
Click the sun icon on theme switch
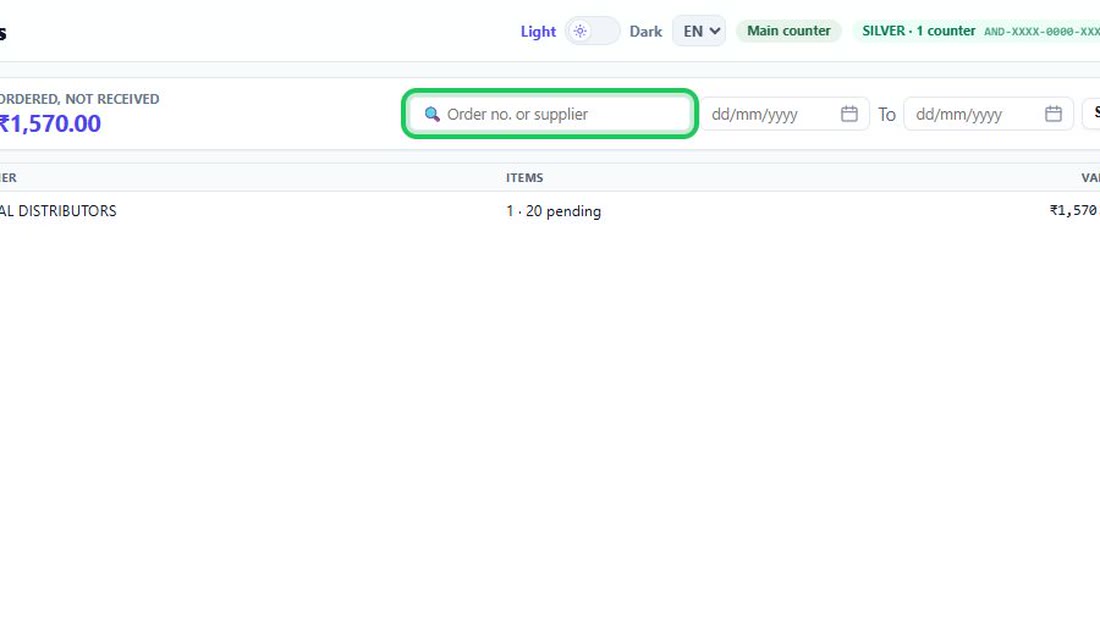pos(579,31)
